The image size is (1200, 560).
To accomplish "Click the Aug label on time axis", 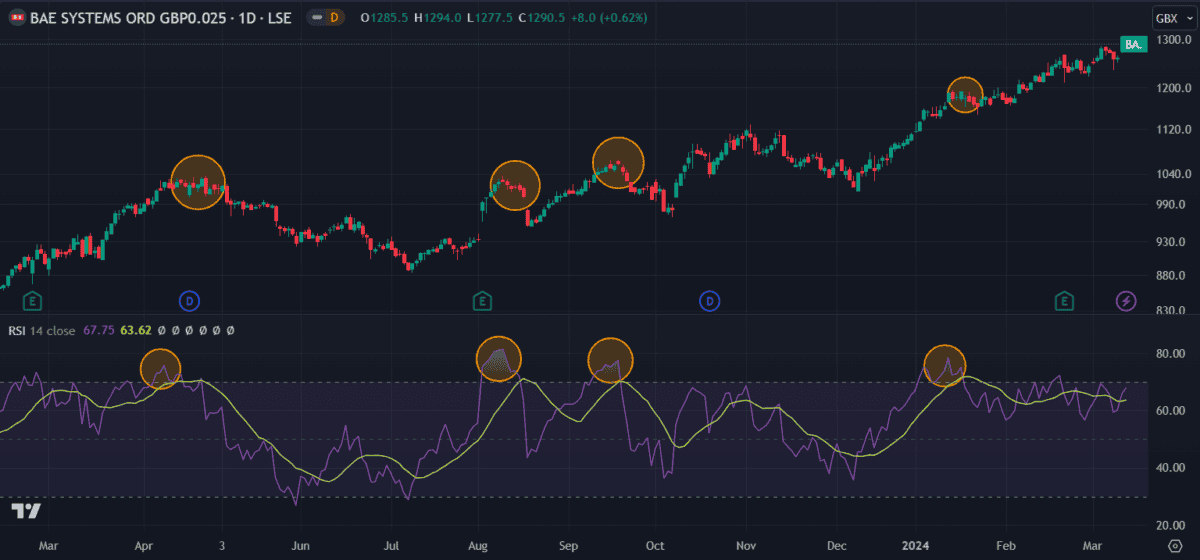I will [477, 547].
